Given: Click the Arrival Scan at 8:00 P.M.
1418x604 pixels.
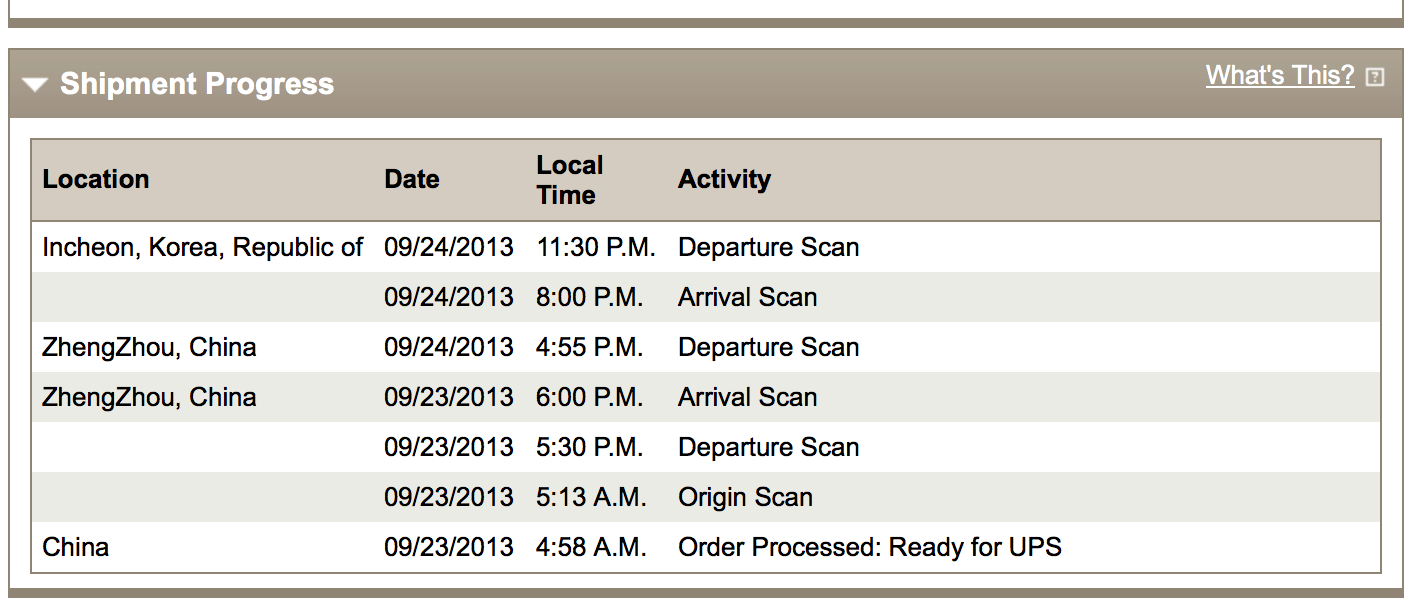Looking at the screenshot, I should [747, 297].
